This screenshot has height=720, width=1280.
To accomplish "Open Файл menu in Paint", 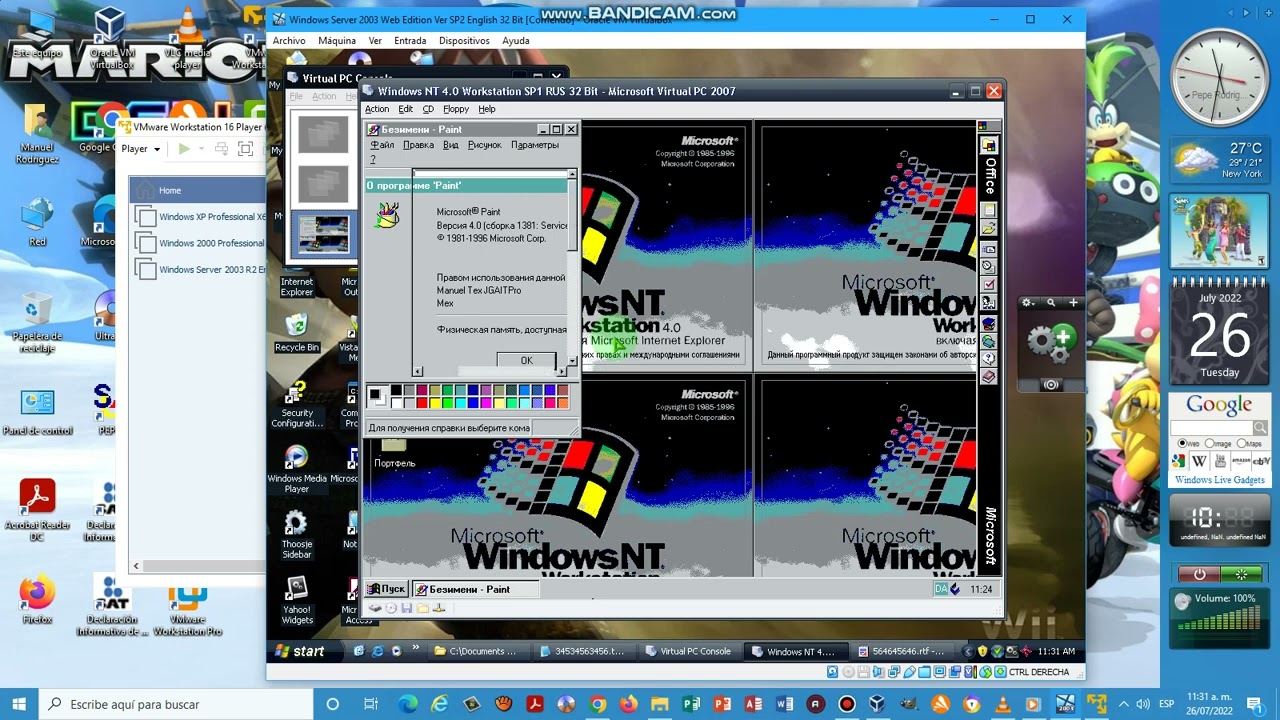I will click(x=382, y=145).
